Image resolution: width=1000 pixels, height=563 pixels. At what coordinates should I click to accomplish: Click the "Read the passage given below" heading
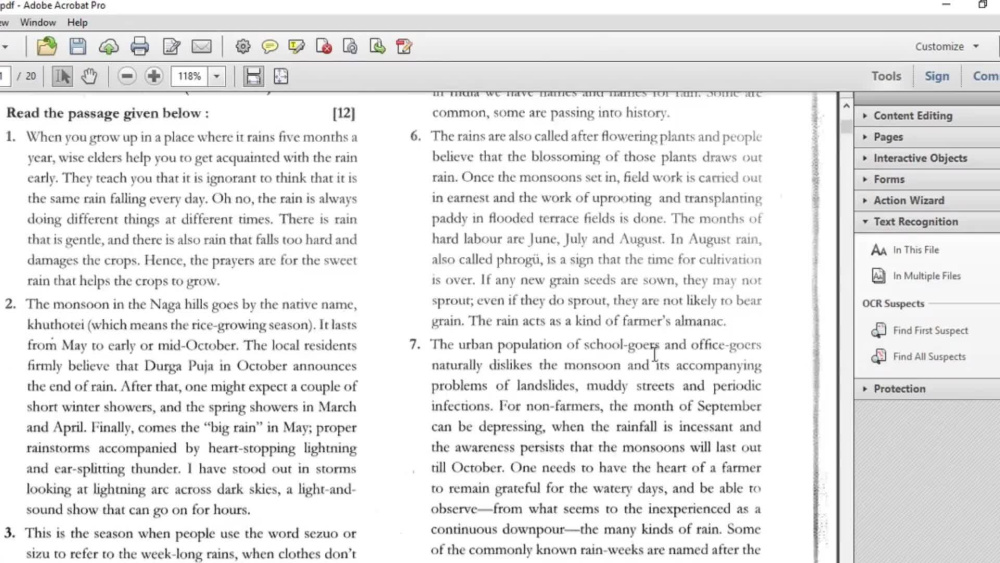tap(107, 113)
